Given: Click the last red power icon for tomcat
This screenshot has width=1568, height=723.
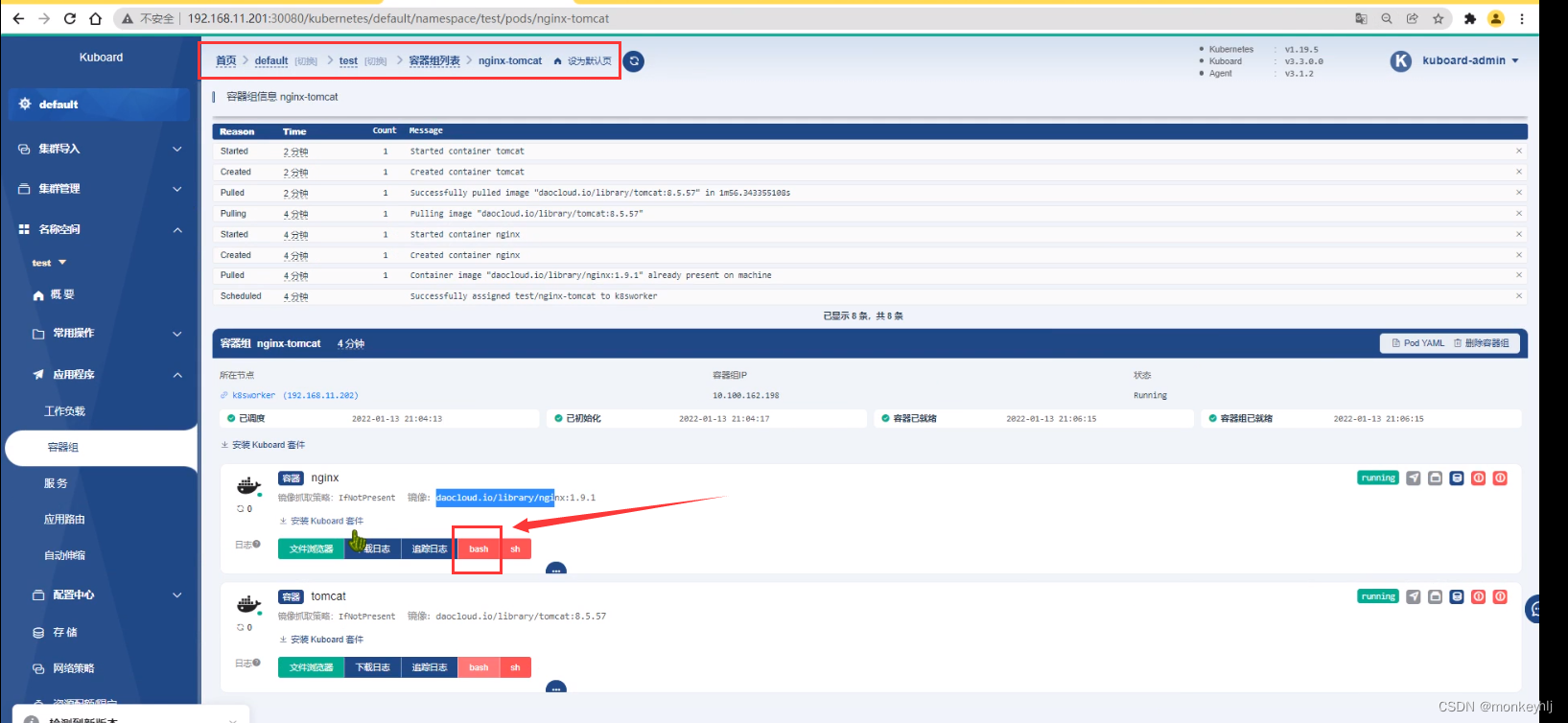Looking at the screenshot, I should 1501,596.
